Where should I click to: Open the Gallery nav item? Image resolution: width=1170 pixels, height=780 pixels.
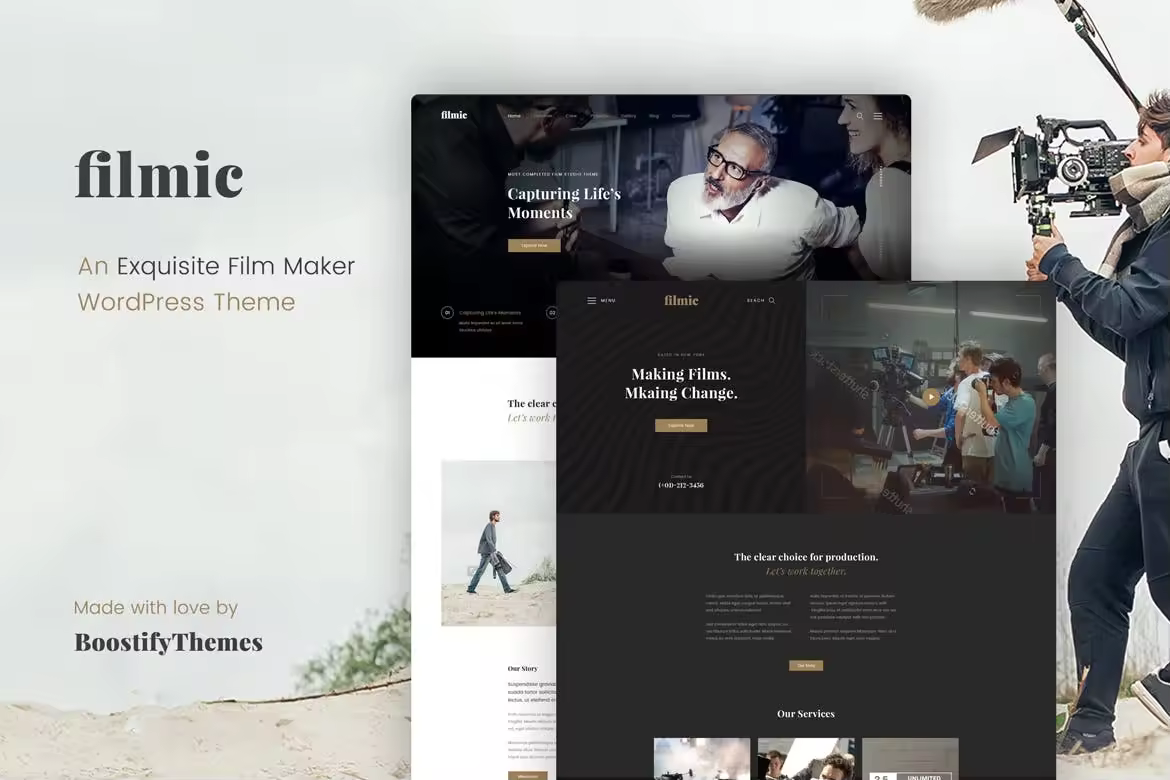click(x=628, y=116)
